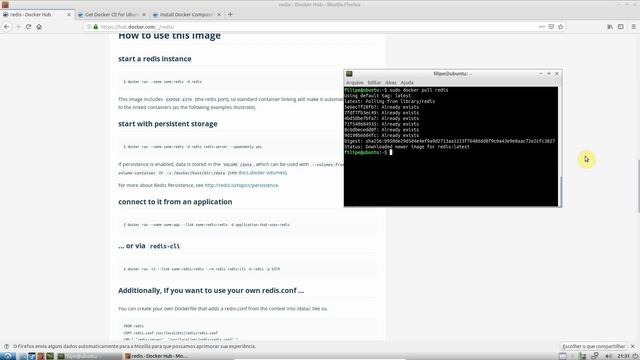Click 'start with persistent storage' heading
This screenshot has height=360, width=640.
pyautogui.click(x=168, y=124)
